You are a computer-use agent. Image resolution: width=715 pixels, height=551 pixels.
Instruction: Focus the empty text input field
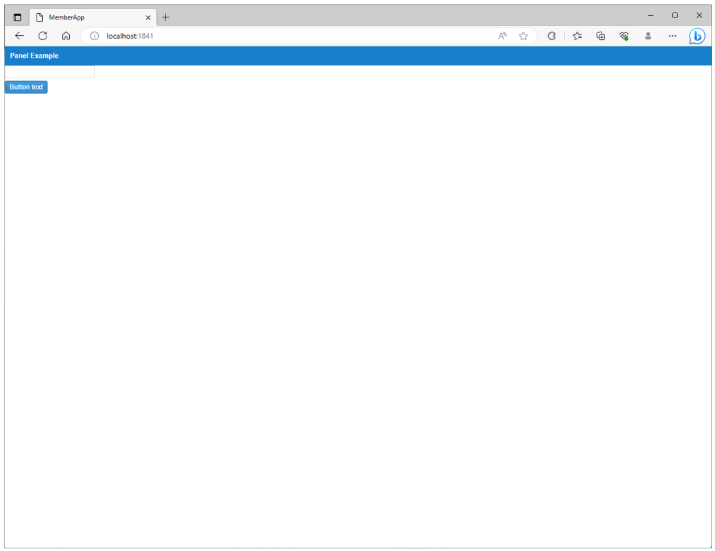[x=50, y=72]
